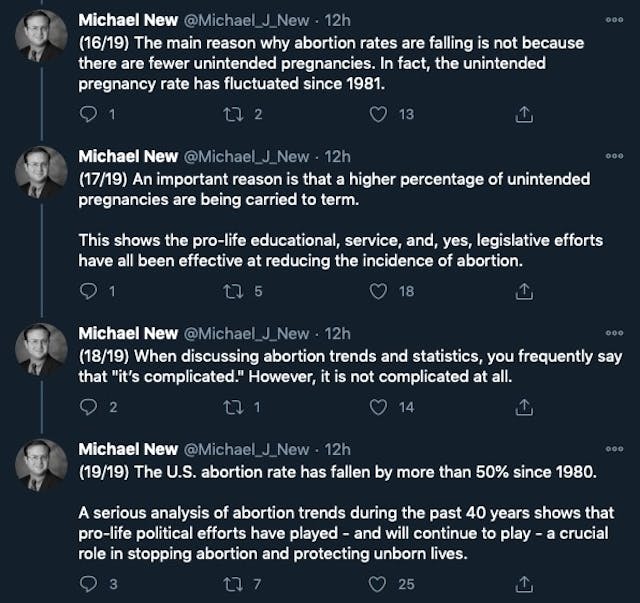Like the (16/19) tweet
Image resolution: width=640 pixels, height=603 pixels.
[x=378, y=115]
